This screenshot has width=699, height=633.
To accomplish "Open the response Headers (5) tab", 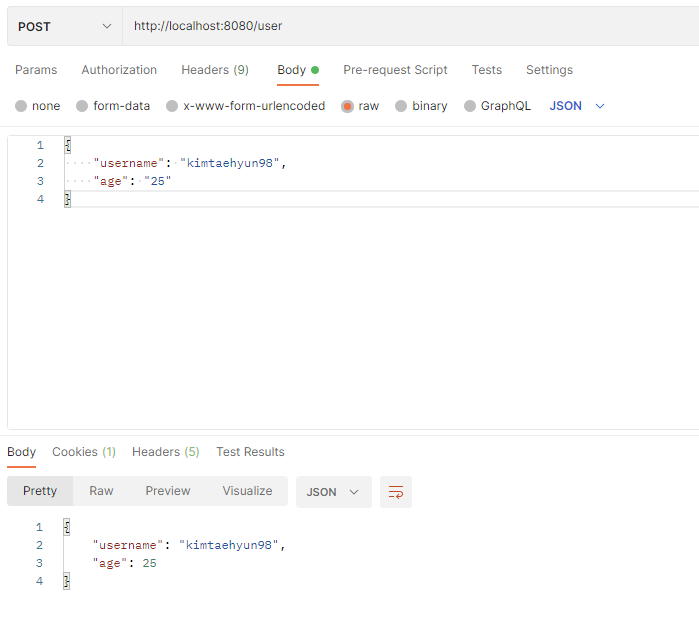I will [165, 452].
